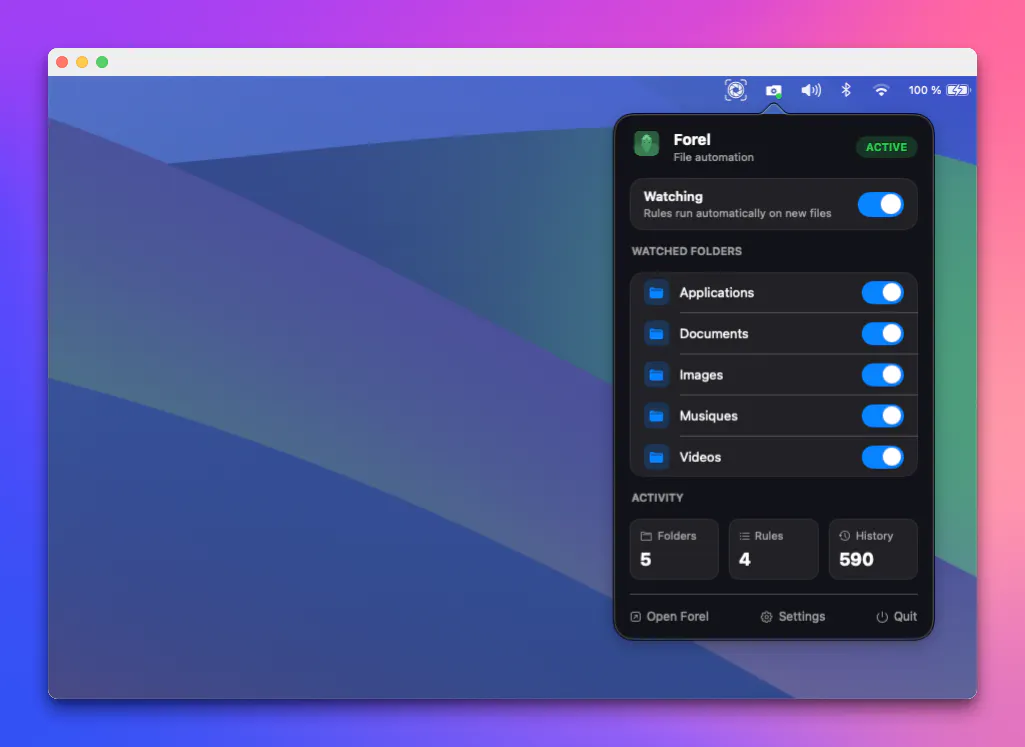Click the ACTIVE status badge
This screenshot has height=747, width=1025.
coord(886,147)
